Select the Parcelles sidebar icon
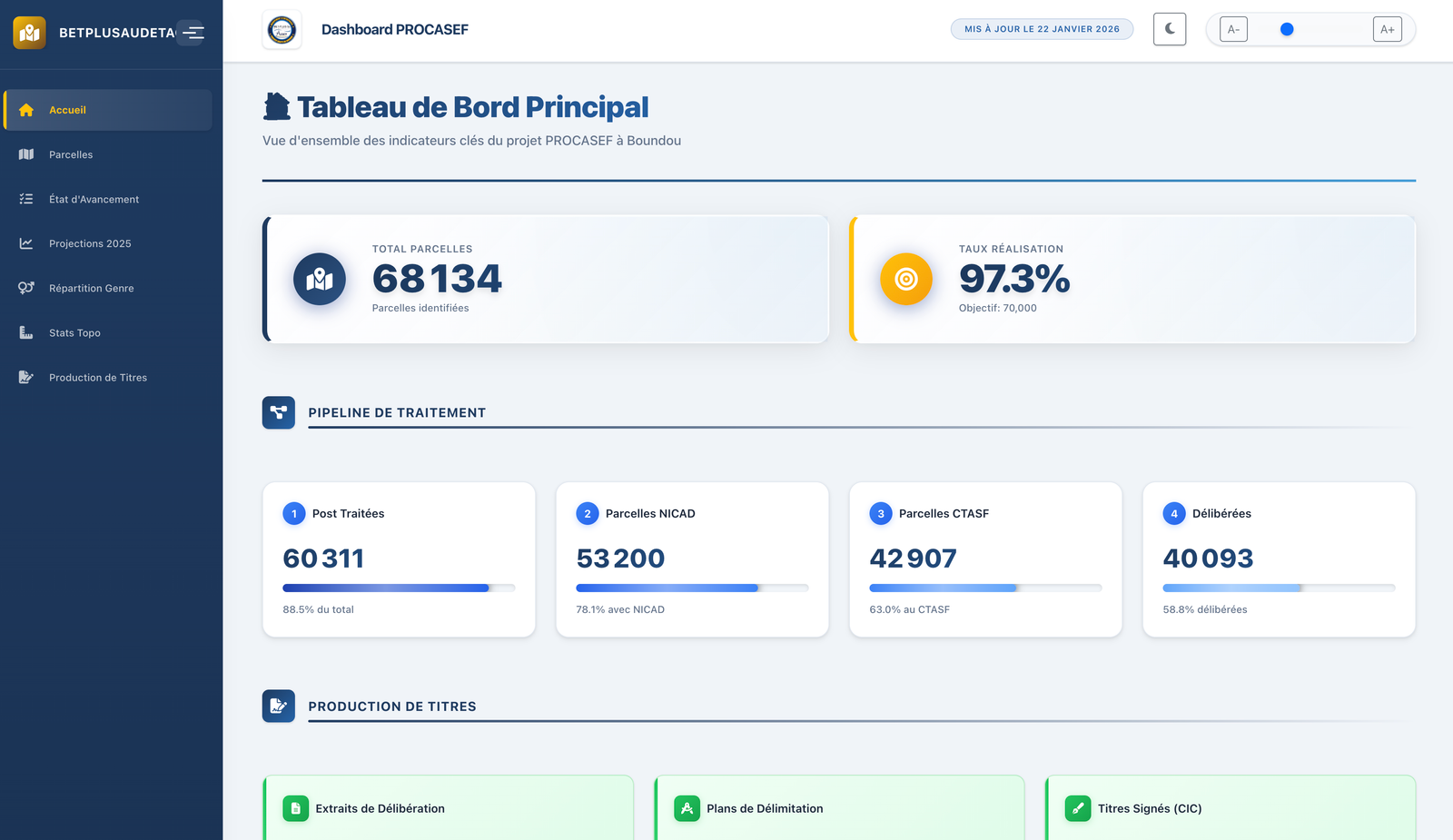This screenshot has height=840, width=1453. coord(27,154)
